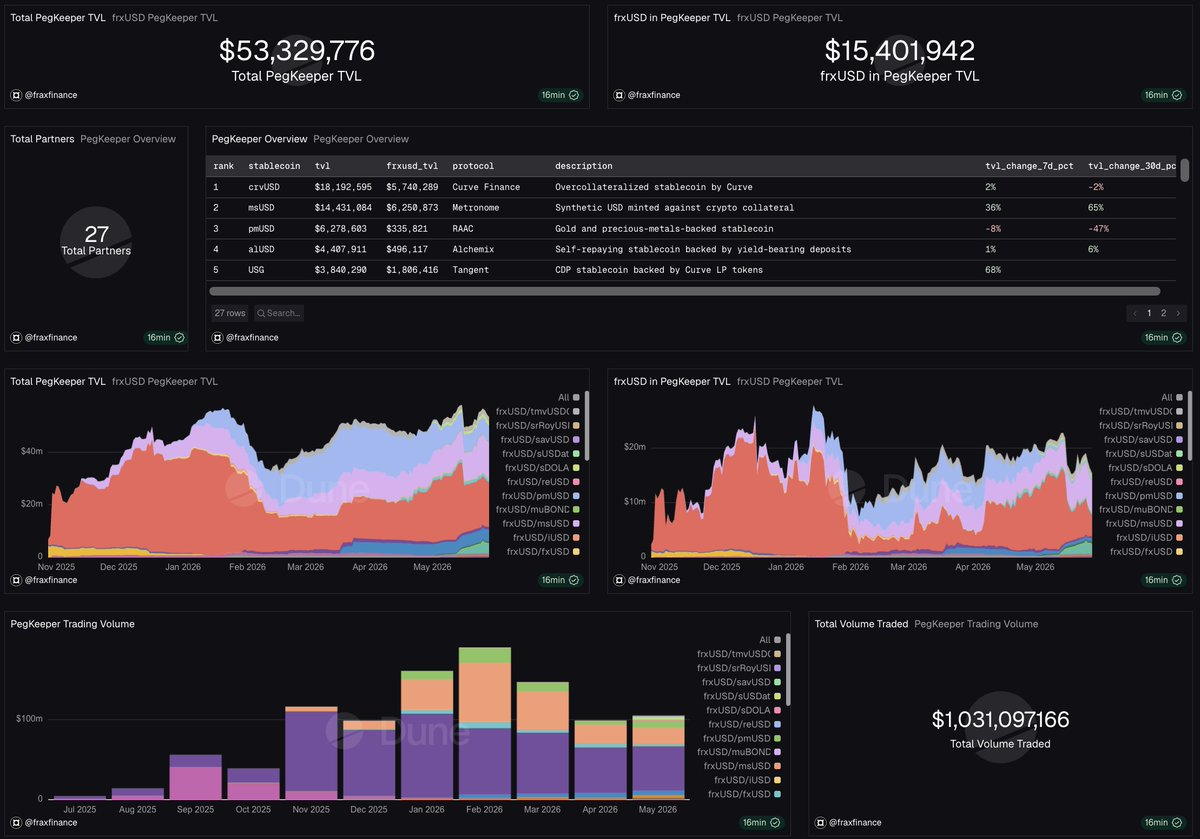
Task: Click fraxfinance avatar icon in top Total PegKeeper TVL counter
Action: 16,95
